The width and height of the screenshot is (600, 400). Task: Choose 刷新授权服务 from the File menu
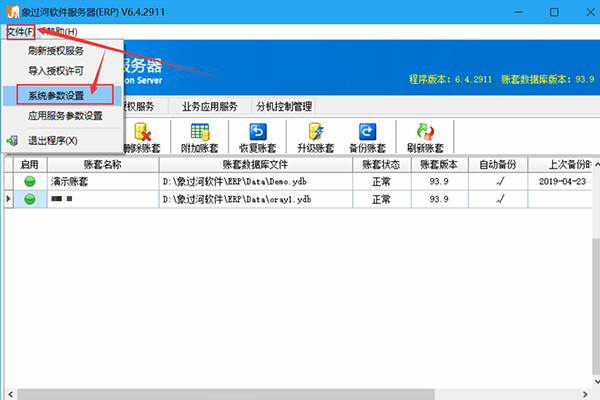(56, 51)
